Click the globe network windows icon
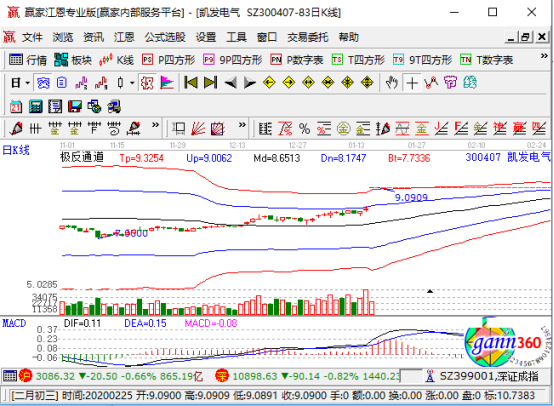554x406 pixels. (x=94, y=106)
